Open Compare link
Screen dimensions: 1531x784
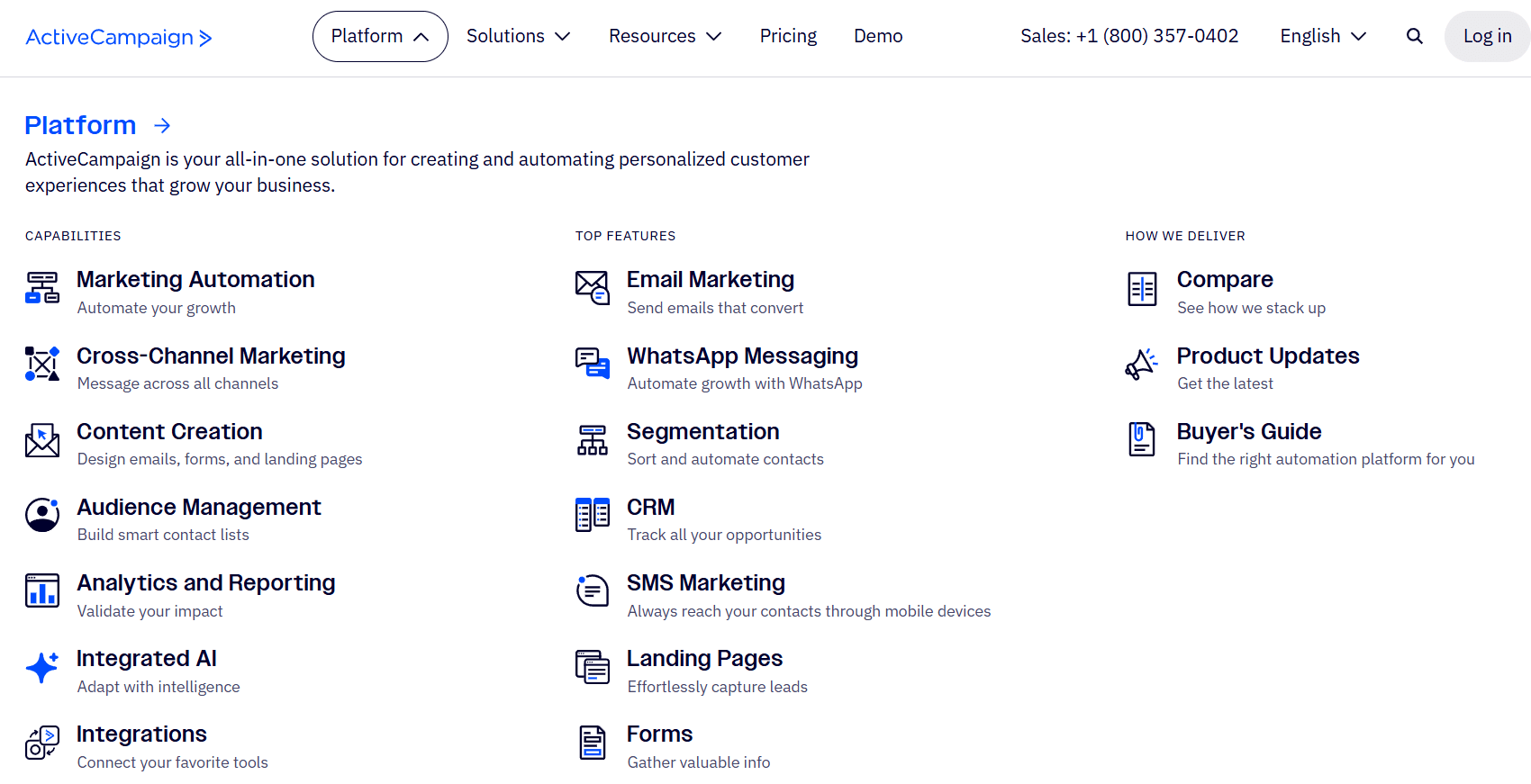(1225, 280)
